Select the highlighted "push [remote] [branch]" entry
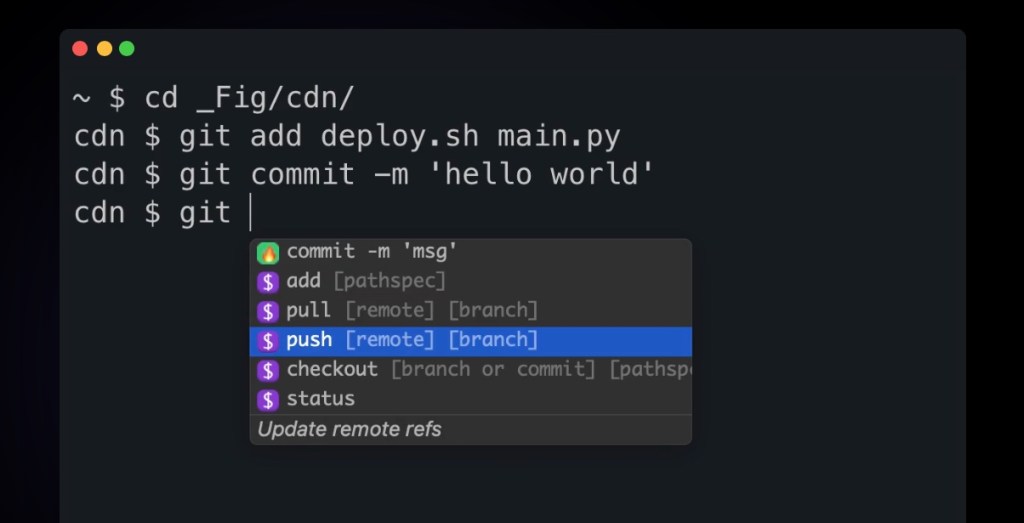1024x523 pixels. pyautogui.click(x=412, y=340)
